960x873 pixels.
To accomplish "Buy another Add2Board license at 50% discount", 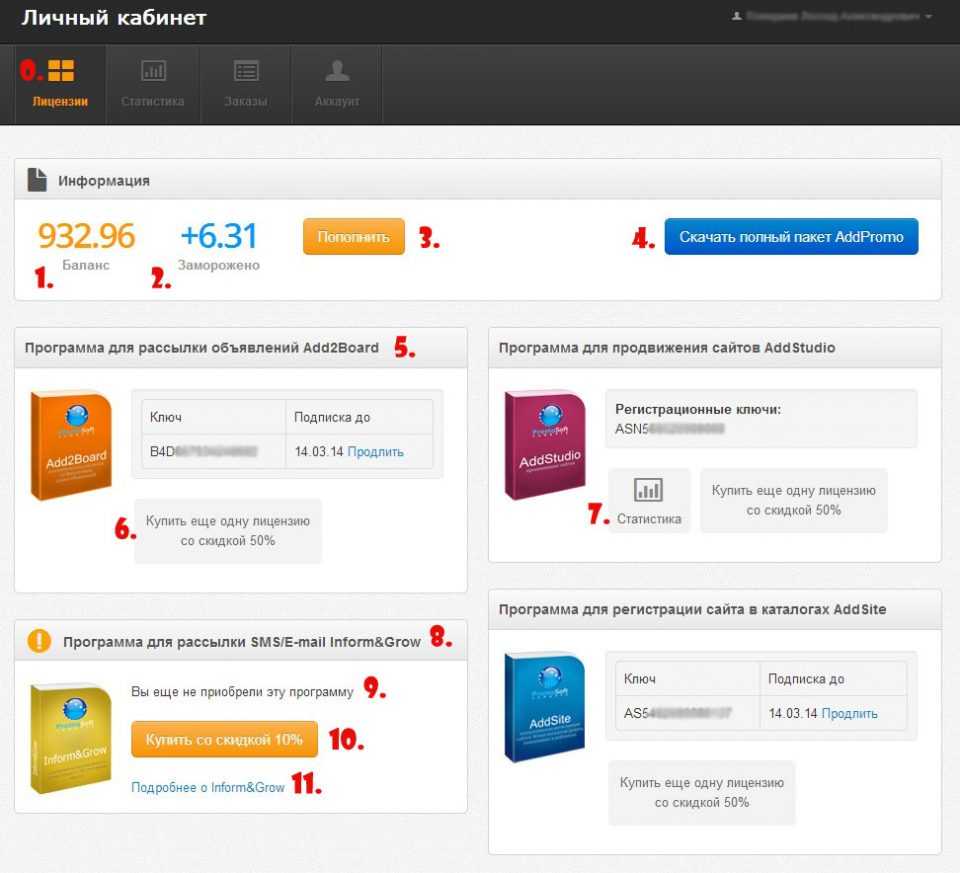I will point(228,531).
